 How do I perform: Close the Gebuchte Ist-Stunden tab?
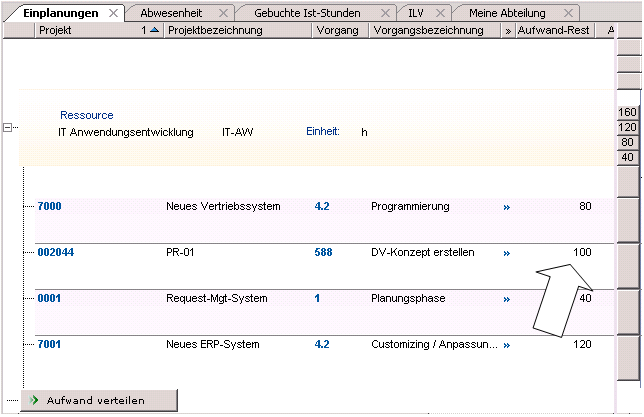point(381,13)
